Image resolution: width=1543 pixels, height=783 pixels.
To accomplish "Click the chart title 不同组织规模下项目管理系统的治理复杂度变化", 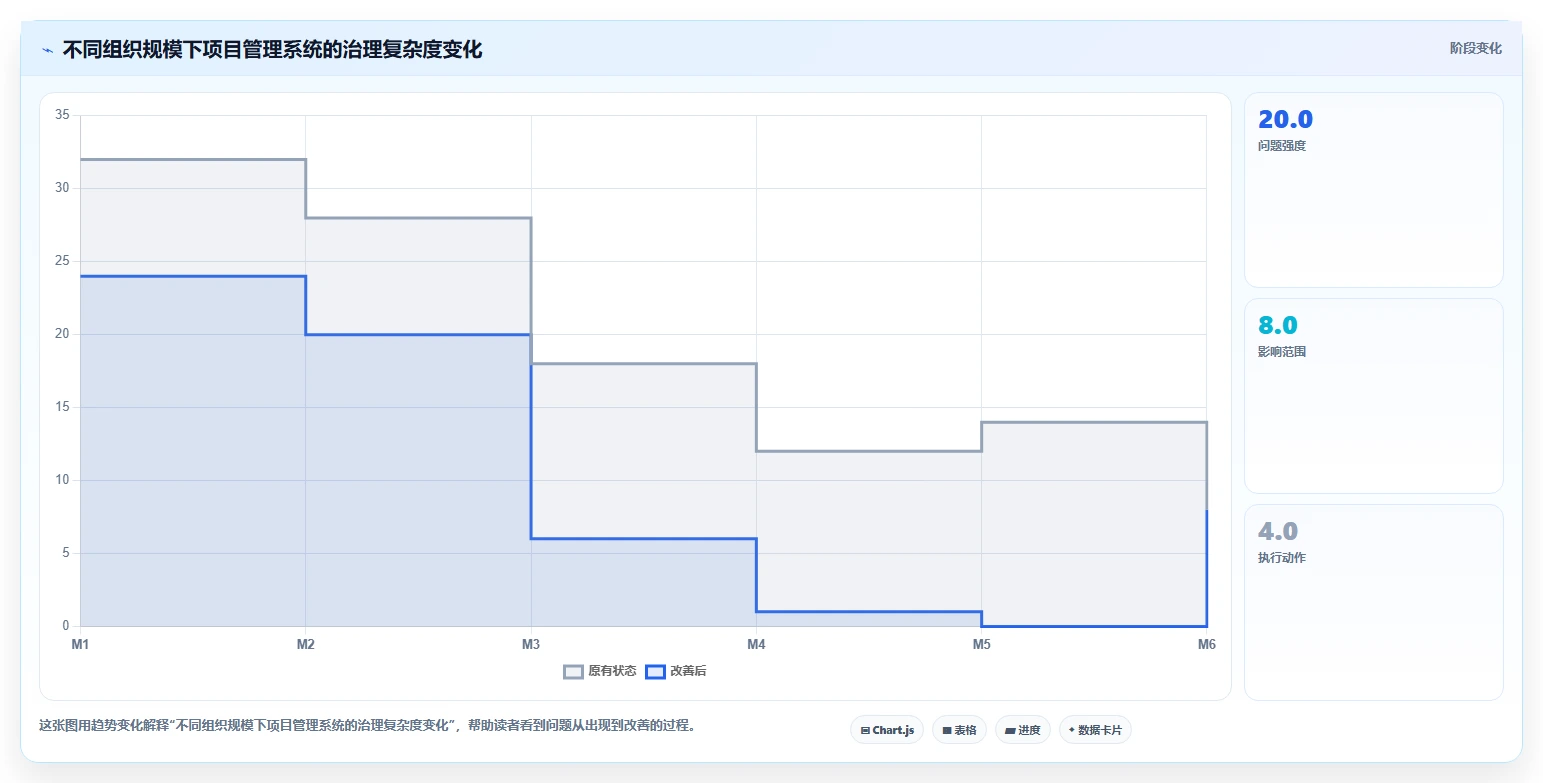I will pos(272,50).
